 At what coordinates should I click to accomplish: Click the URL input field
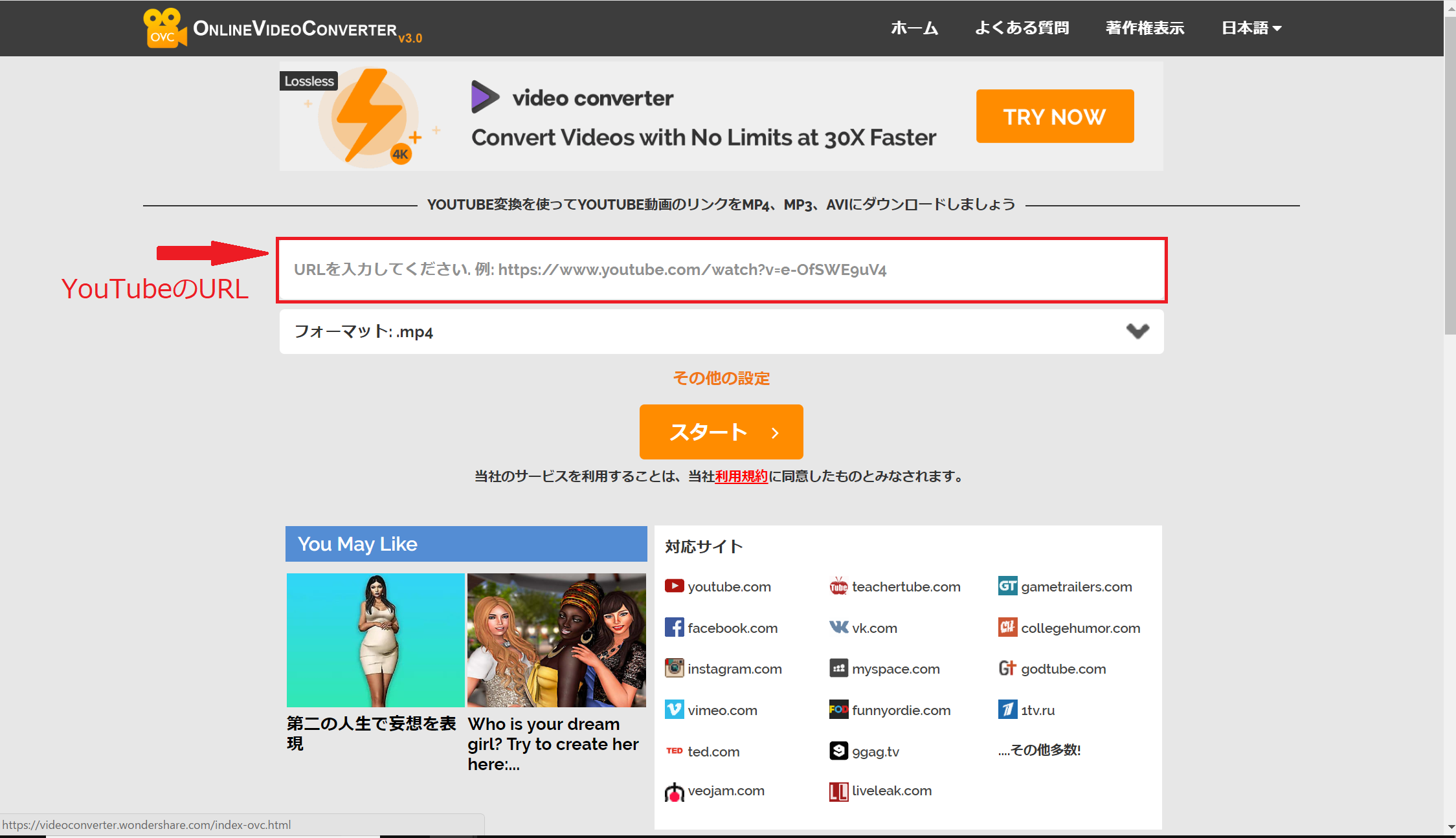tap(721, 270)
